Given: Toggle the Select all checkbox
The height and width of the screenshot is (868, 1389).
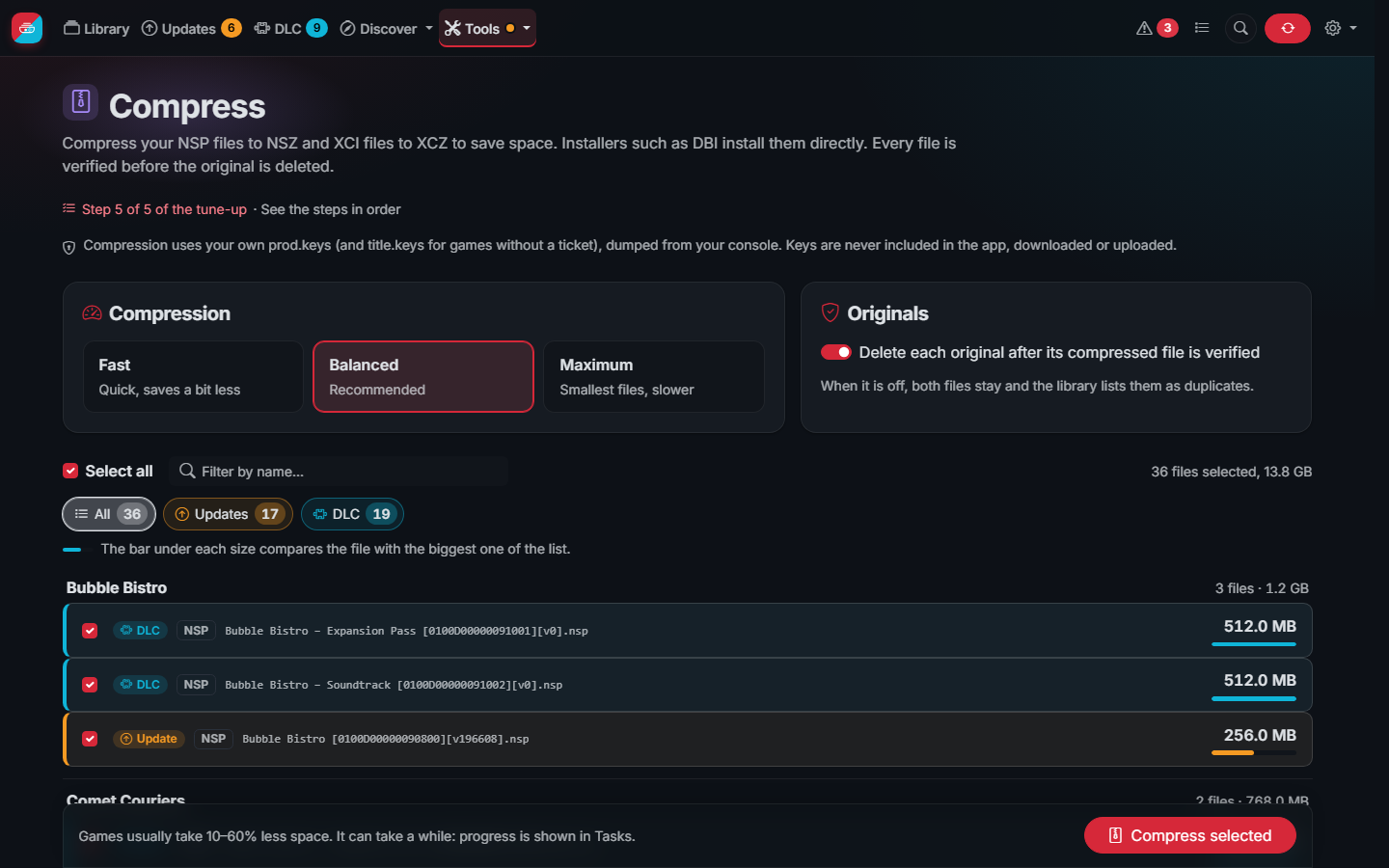Looking at the screenshot, I should (x=70, y=471).
